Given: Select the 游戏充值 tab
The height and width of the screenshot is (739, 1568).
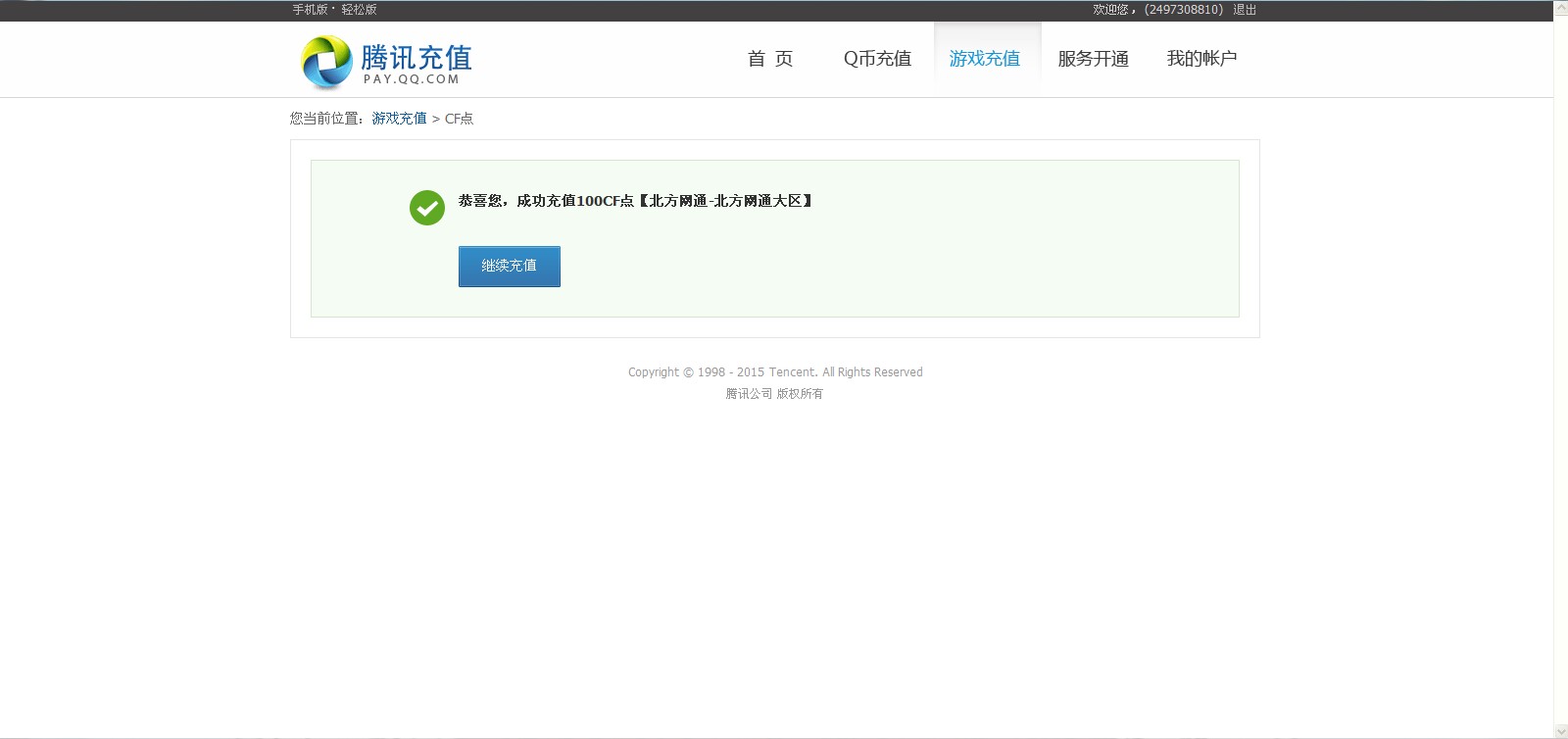Looking at the screenshot, I should pos(985,59).
